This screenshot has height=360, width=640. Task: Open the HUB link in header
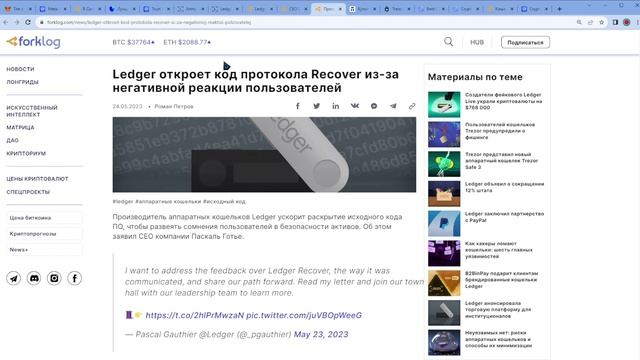click(477, 42)
